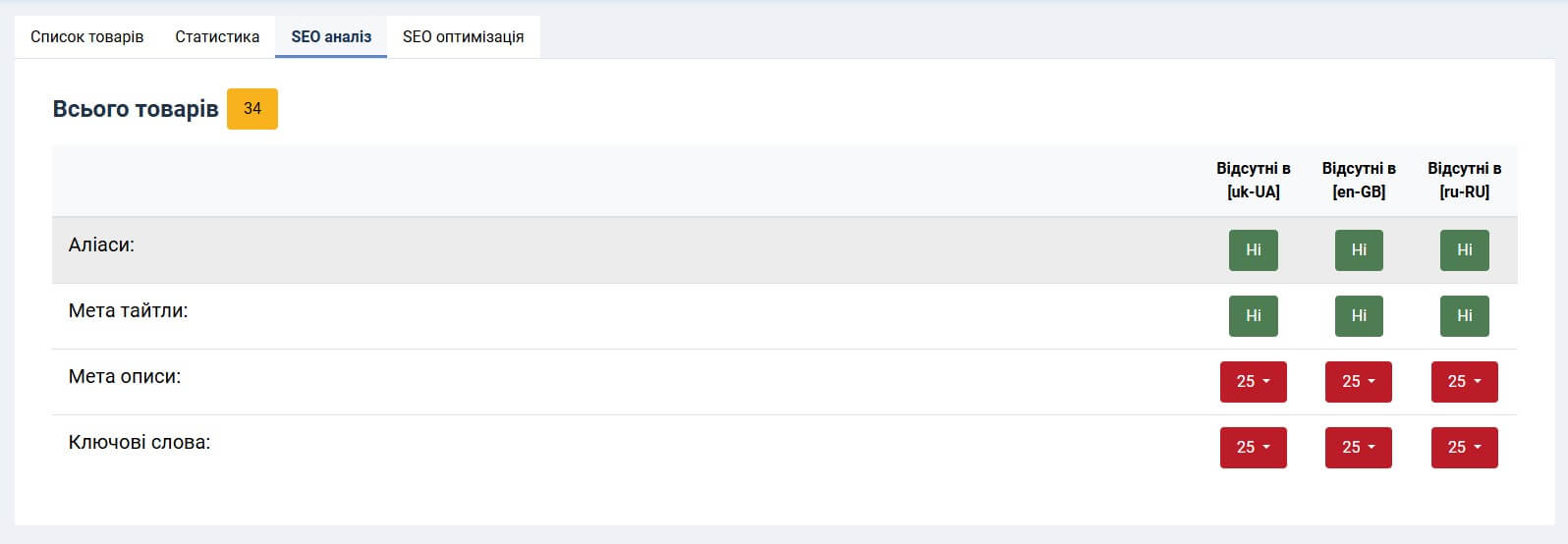Screen dimensions: 1568x544
Task: Select the SEO аналіз tab
Action: coord(331,36)
